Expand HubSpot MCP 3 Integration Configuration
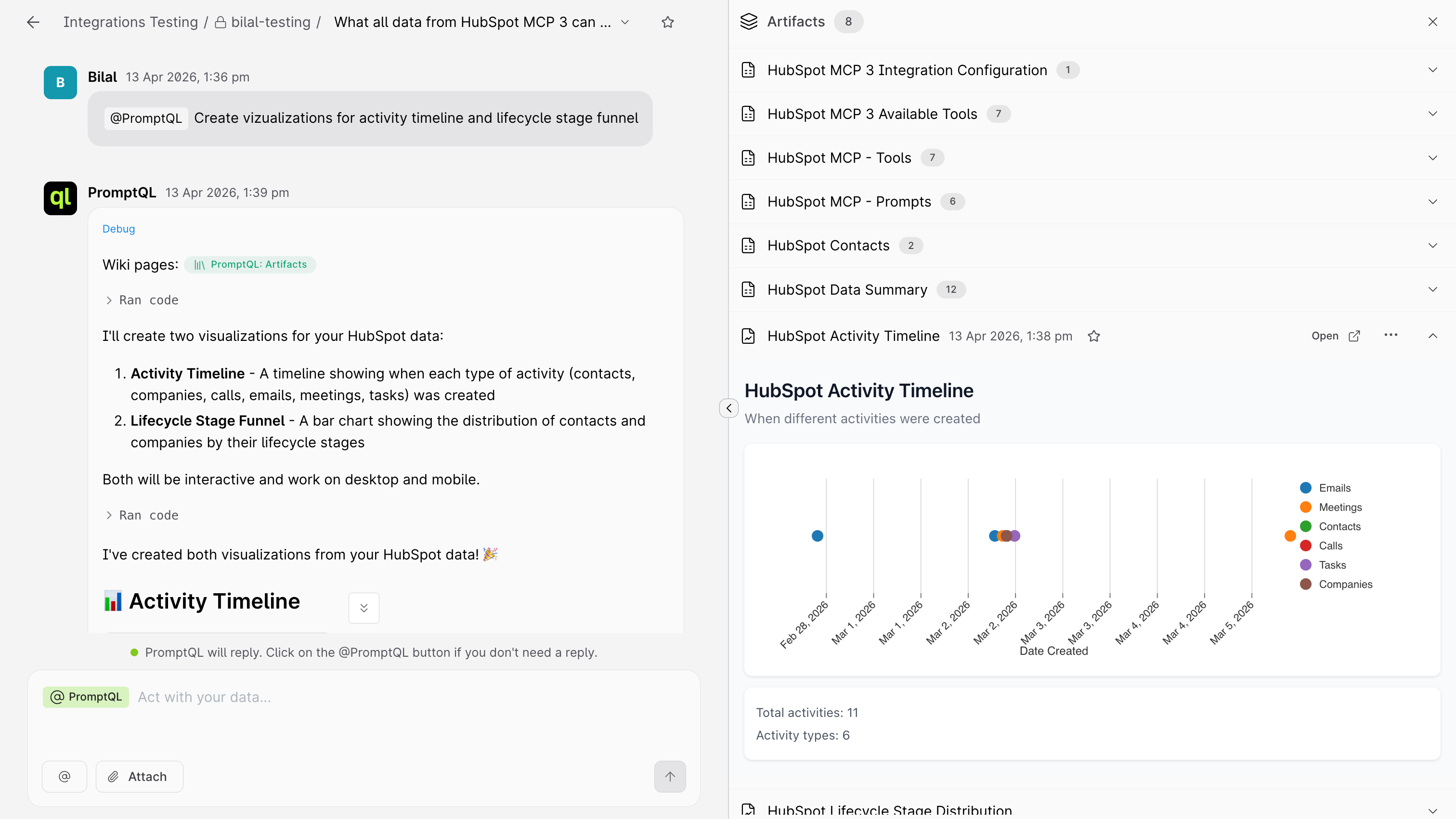The width and height of the screenshot is (1456, 819). [1092, 70]
